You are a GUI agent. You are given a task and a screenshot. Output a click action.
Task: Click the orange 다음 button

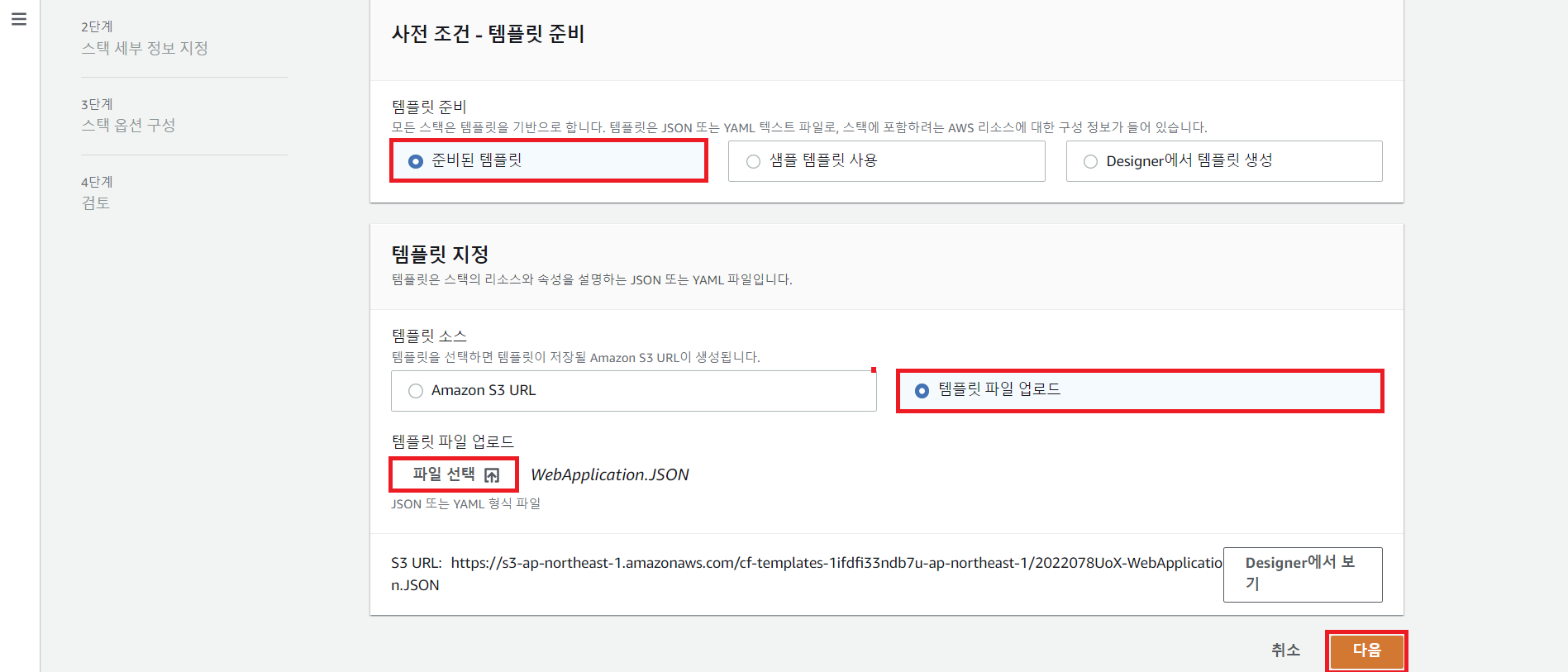click(x=1366, y=651)
